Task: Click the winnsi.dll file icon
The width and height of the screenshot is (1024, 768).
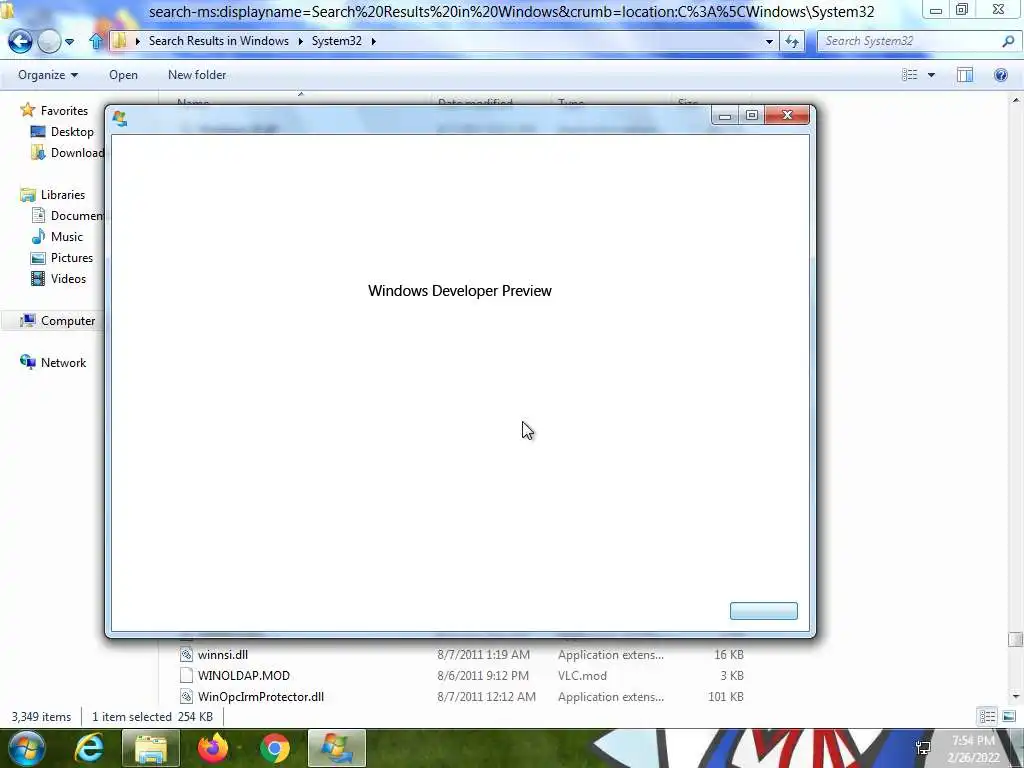Action: coord(186,654)
